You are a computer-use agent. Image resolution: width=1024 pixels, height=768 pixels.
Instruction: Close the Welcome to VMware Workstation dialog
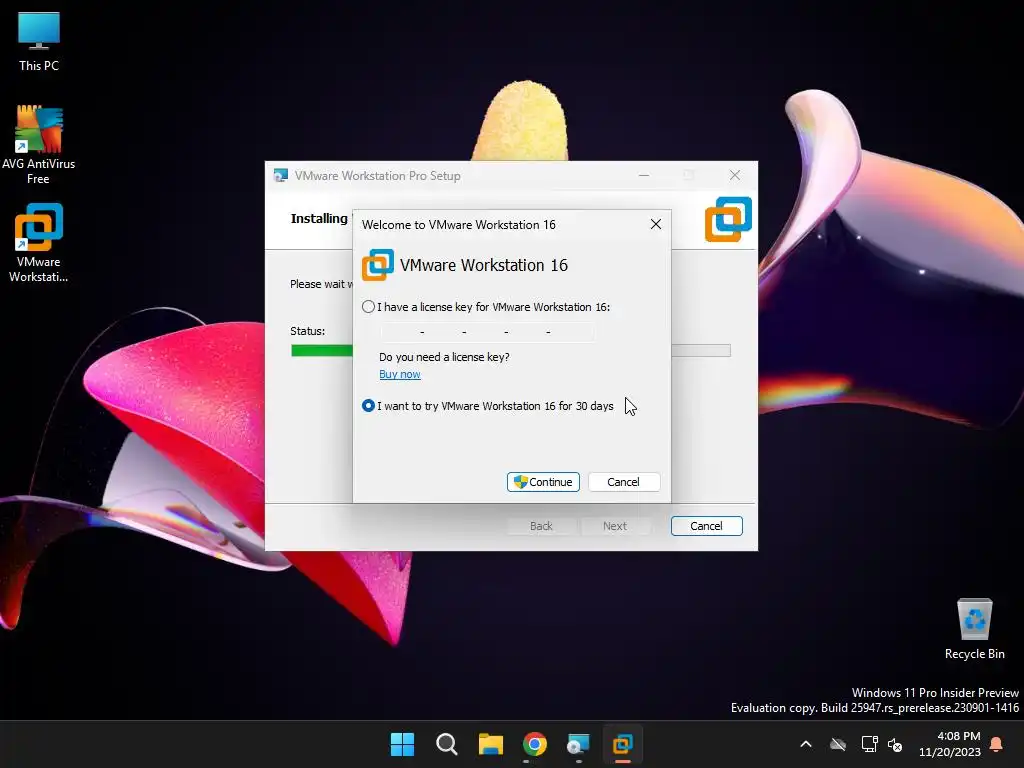656,225
